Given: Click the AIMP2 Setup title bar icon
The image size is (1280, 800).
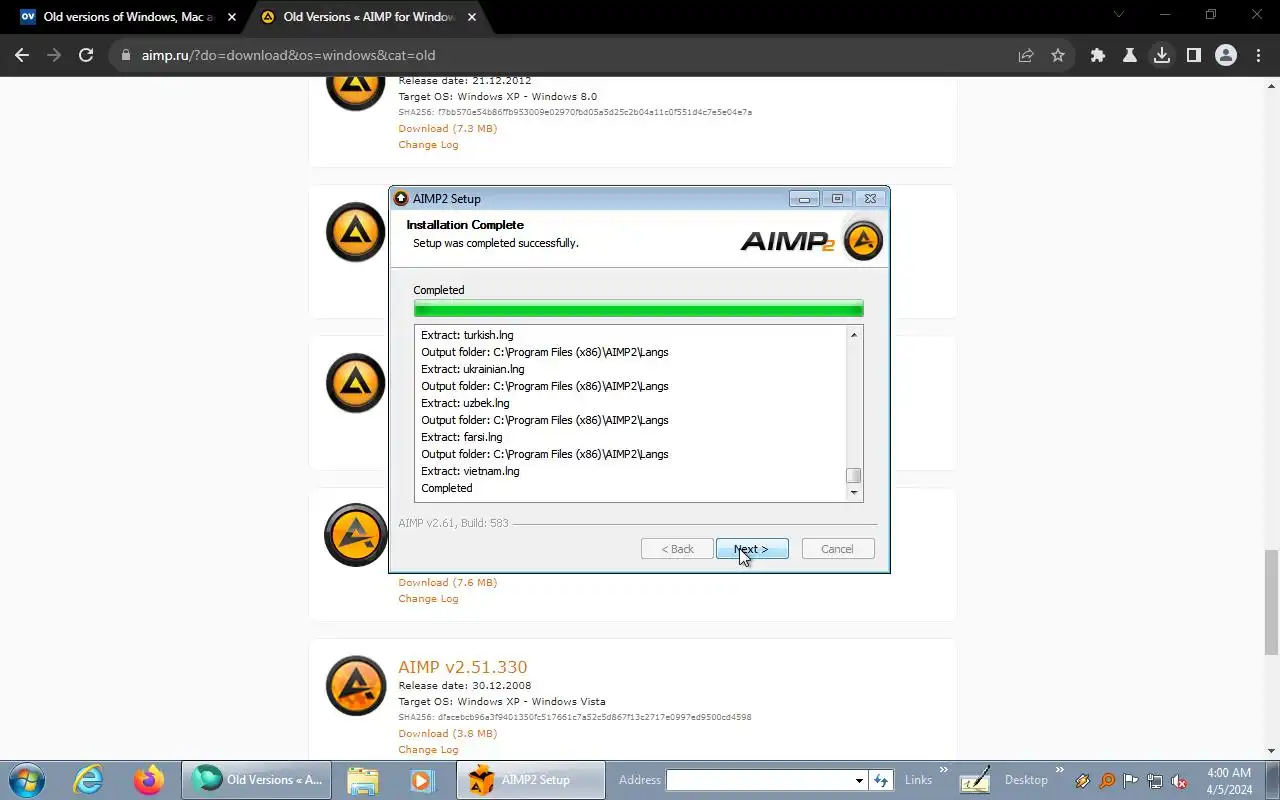Looking at the screenshot, I should 401,198.
